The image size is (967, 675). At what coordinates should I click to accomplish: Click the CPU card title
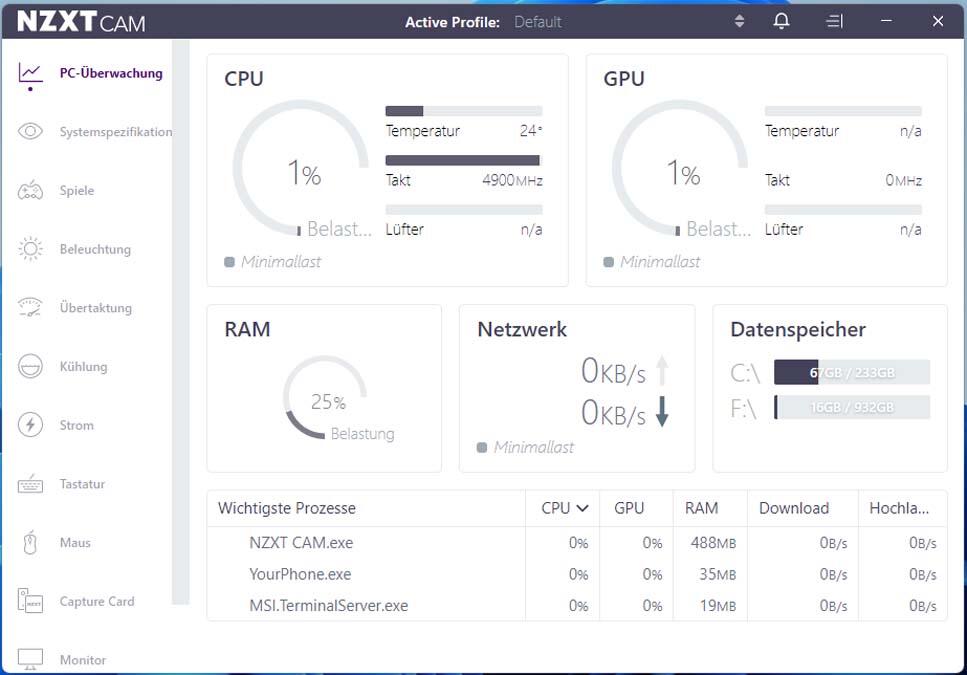[244, 79]
